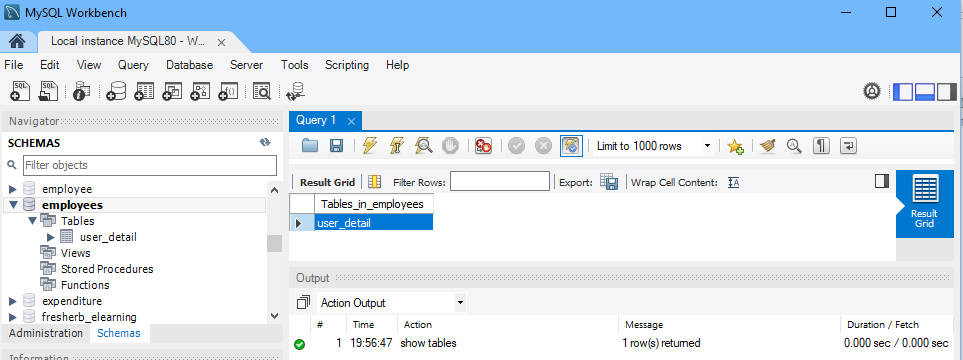
Task: Create a new schema icon
Action: coord(115,91)
